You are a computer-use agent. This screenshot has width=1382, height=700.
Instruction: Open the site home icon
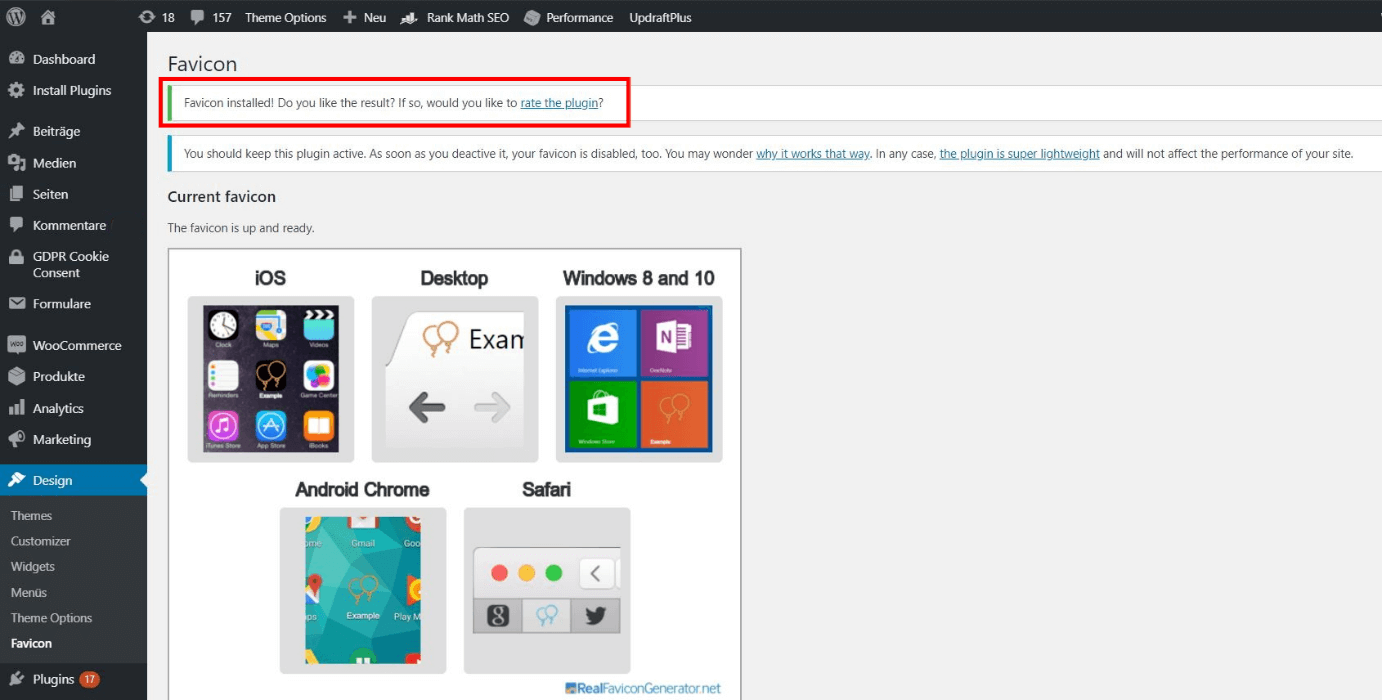[48, 17]
